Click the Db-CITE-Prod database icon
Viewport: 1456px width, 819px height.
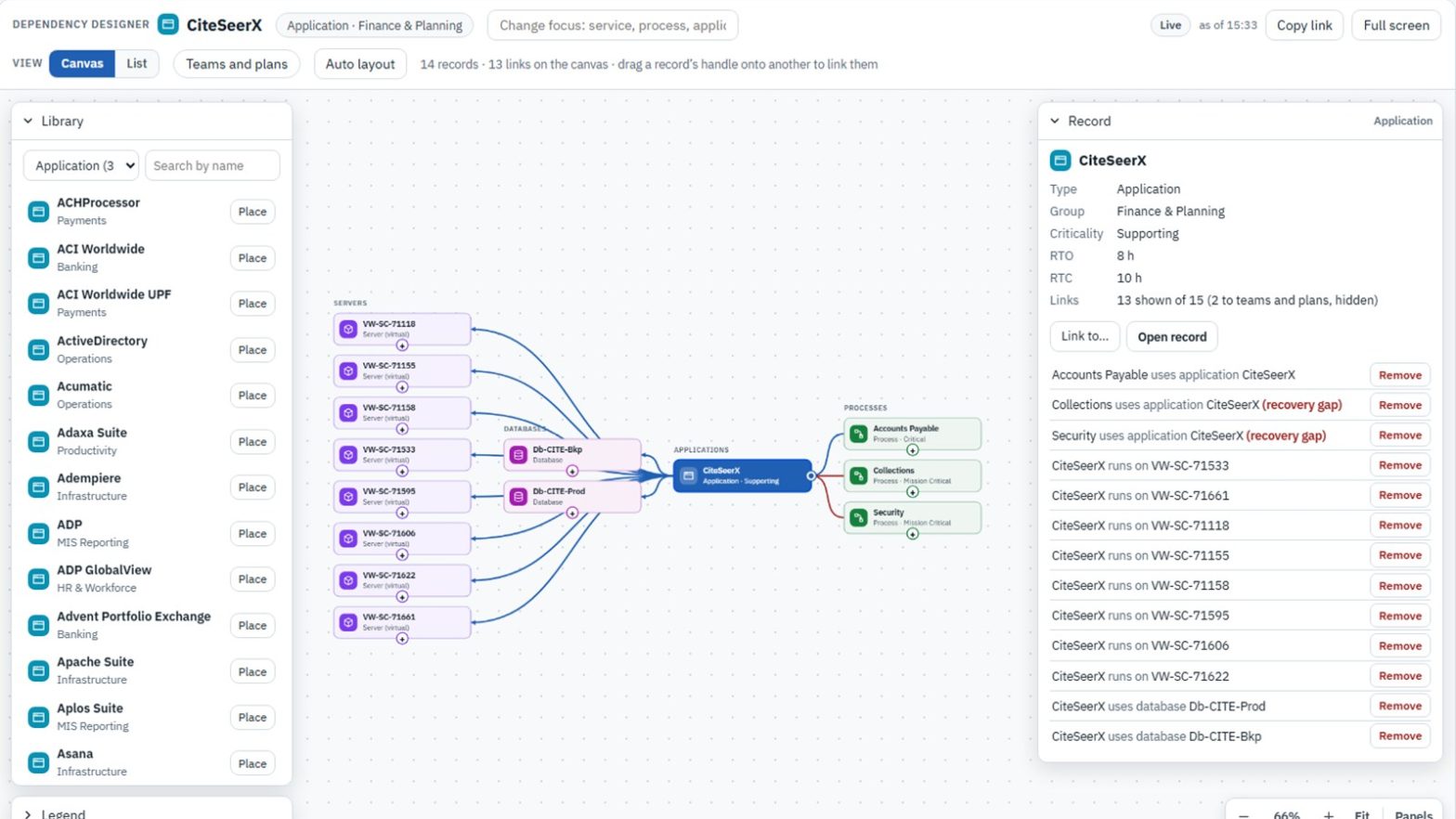click(519, 497)
